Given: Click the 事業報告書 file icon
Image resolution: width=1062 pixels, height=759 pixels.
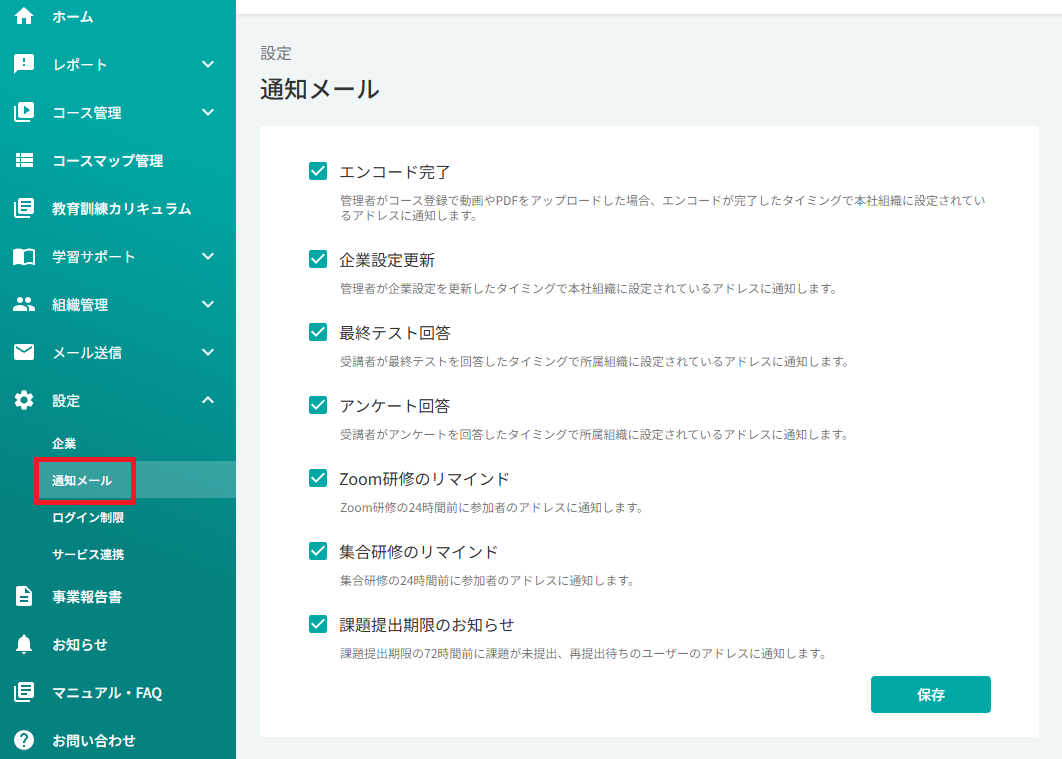Looking at the screenshot, I should pyautogui.click(x=24, y=596).
